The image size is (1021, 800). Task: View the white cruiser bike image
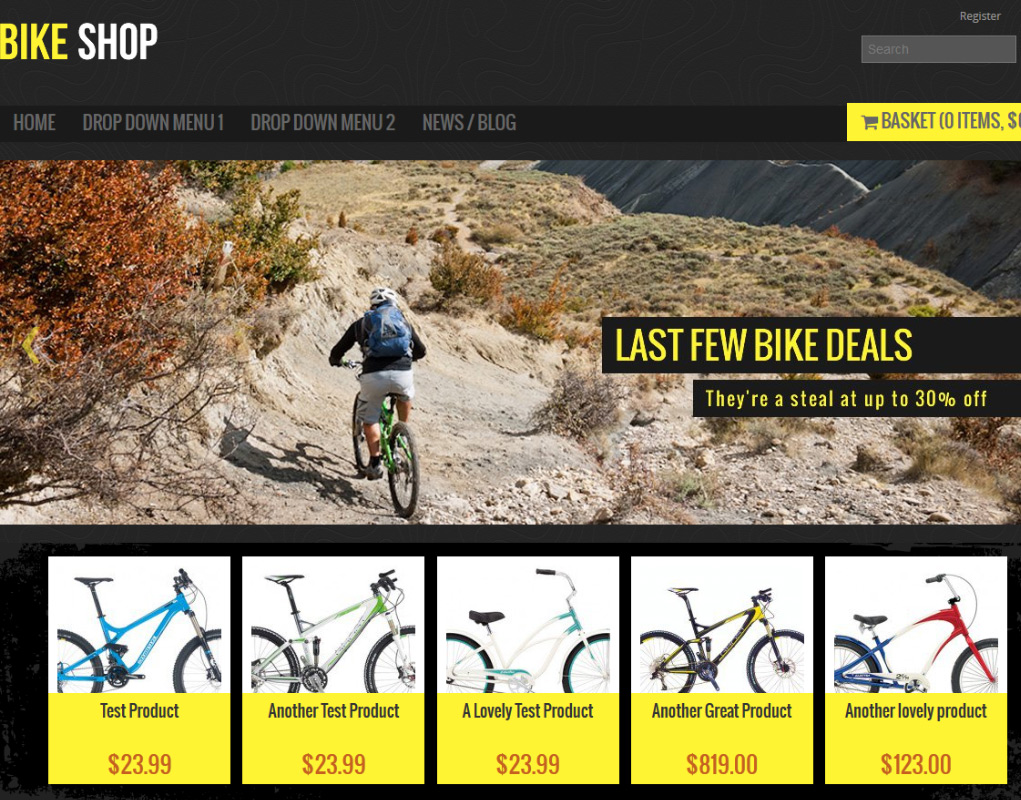click(x=527, y=625)
